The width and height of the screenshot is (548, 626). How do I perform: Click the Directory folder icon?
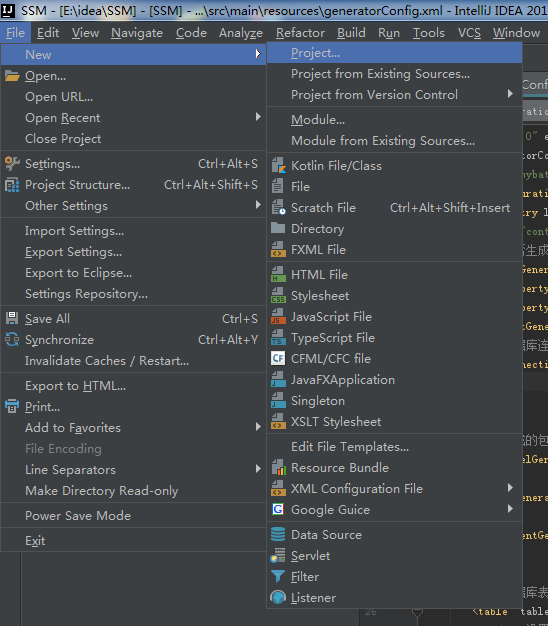(x=278, y=228)
